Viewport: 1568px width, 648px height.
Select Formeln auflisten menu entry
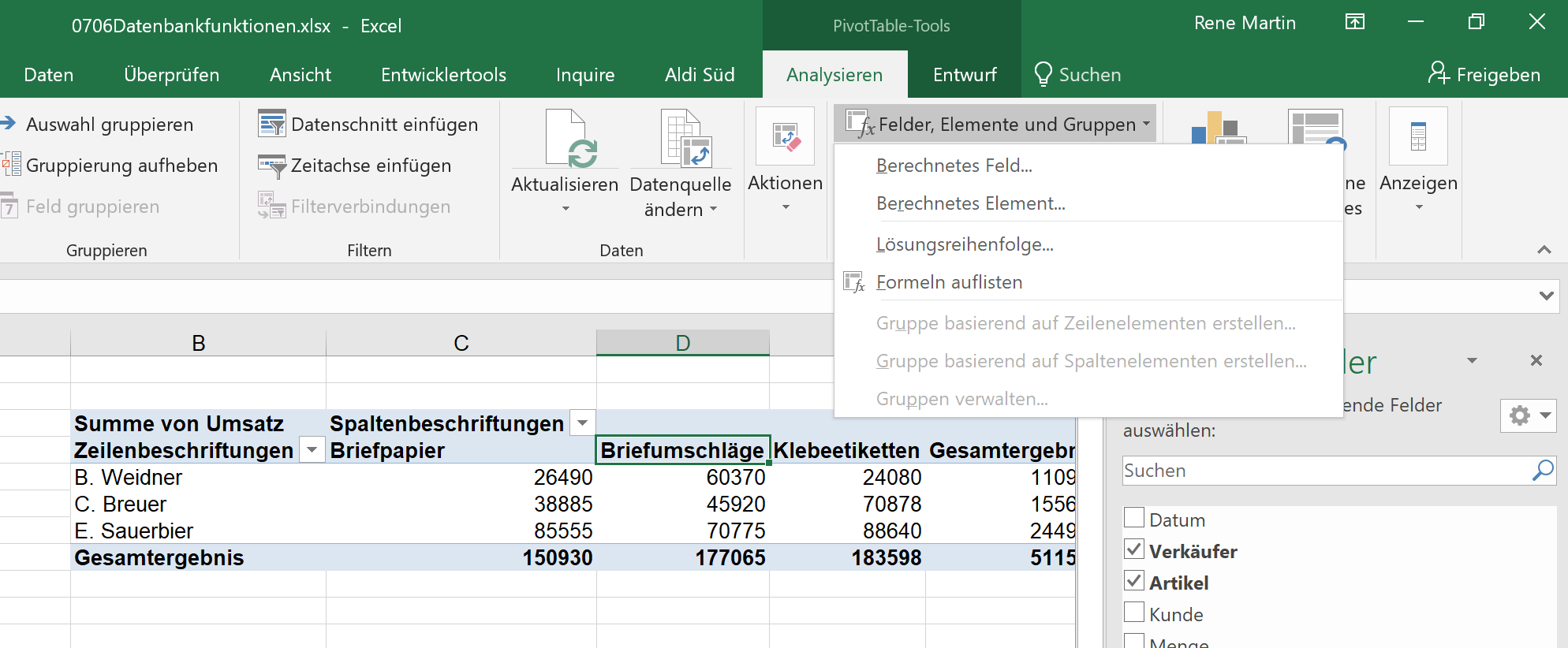click(x=949, y=282)
